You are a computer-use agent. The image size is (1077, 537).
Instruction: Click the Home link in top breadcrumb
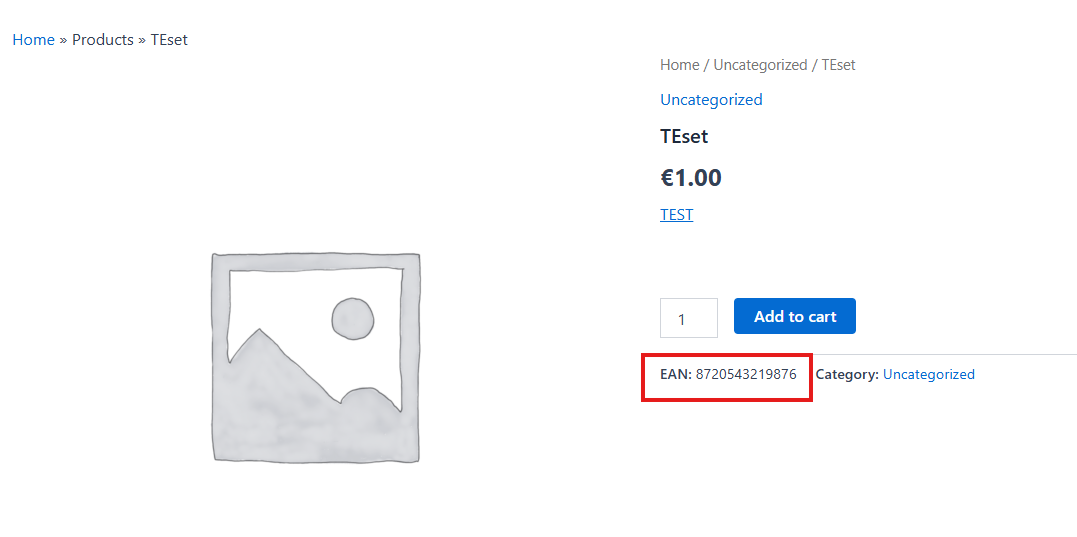34,40
